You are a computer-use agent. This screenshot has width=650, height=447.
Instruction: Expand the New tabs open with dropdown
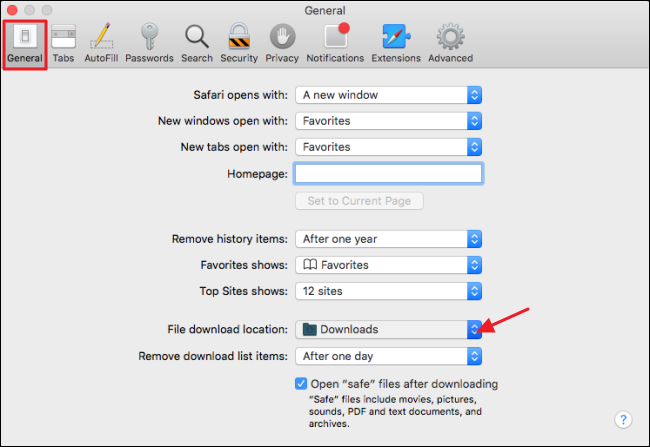388,147
